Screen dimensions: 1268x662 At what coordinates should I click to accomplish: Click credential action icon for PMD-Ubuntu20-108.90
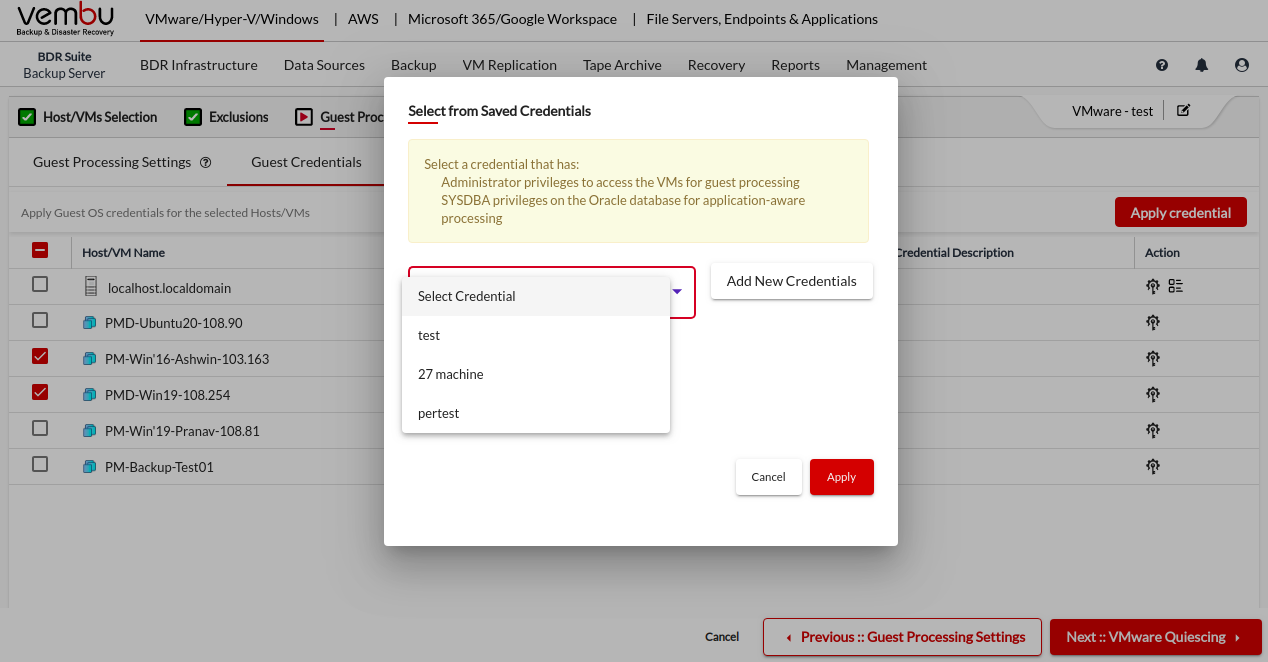1152,322
